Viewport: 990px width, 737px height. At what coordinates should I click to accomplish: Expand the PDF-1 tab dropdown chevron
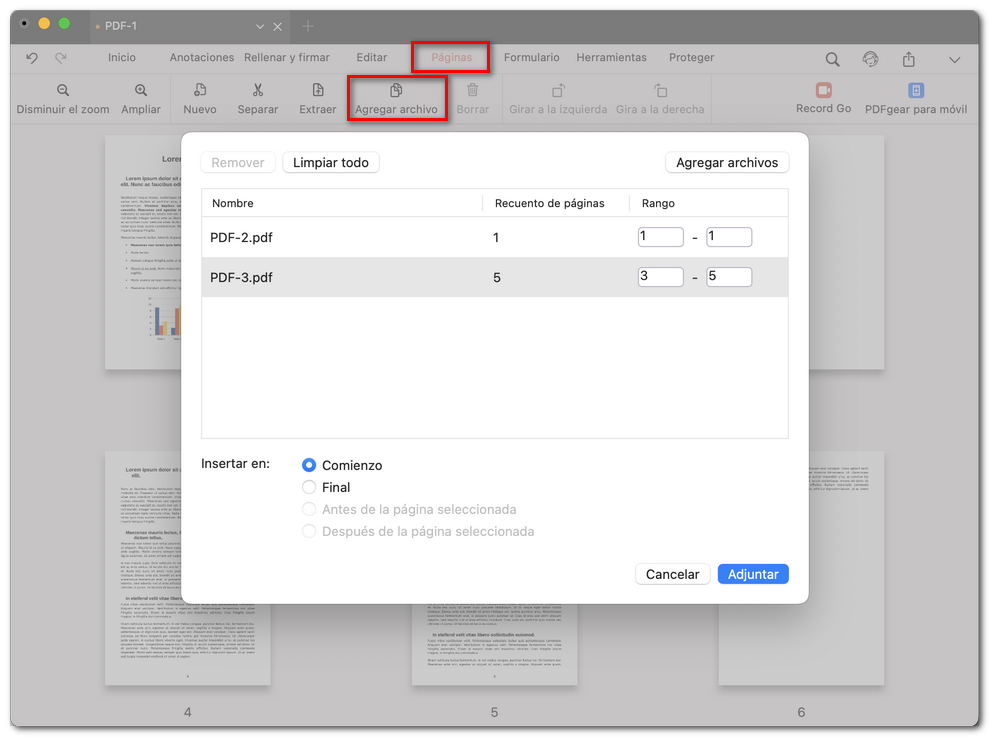pos(260,26)
